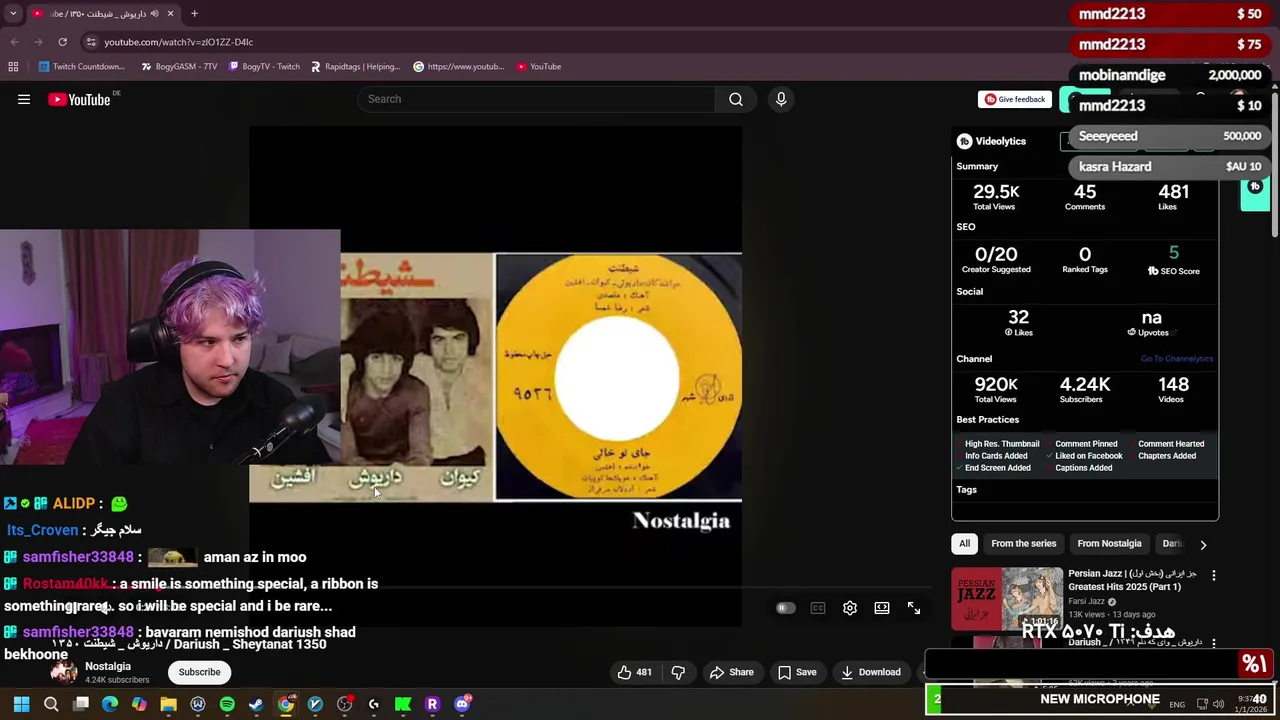Open Discord from taskbar
Screen dimensions: 1280x720
tap(462, 704)
